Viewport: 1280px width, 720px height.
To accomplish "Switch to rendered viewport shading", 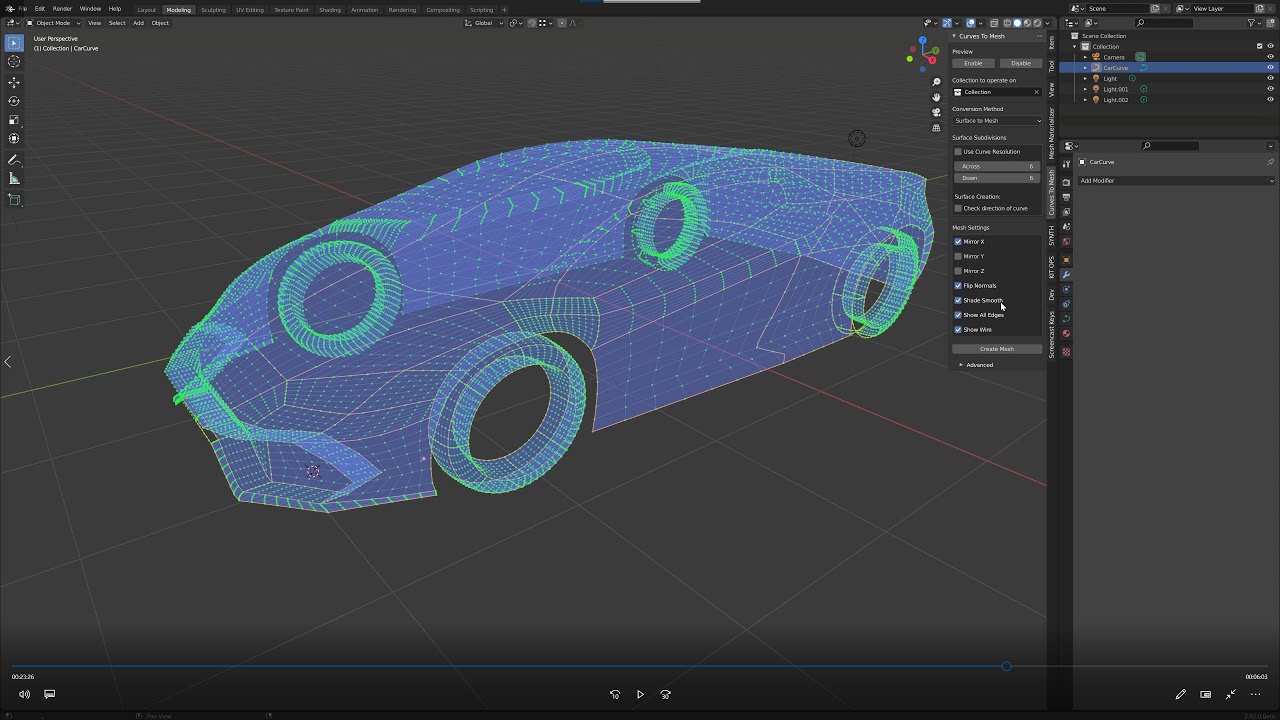I will (1038, 23).
